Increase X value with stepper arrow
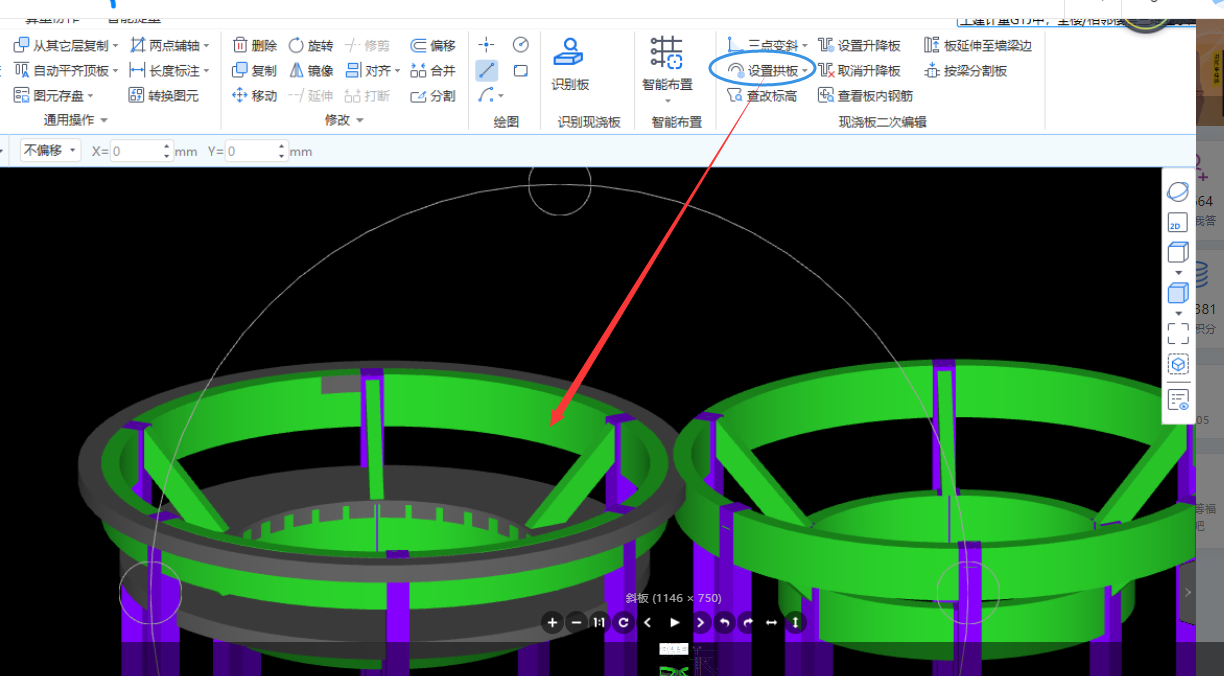 (167, 146)
